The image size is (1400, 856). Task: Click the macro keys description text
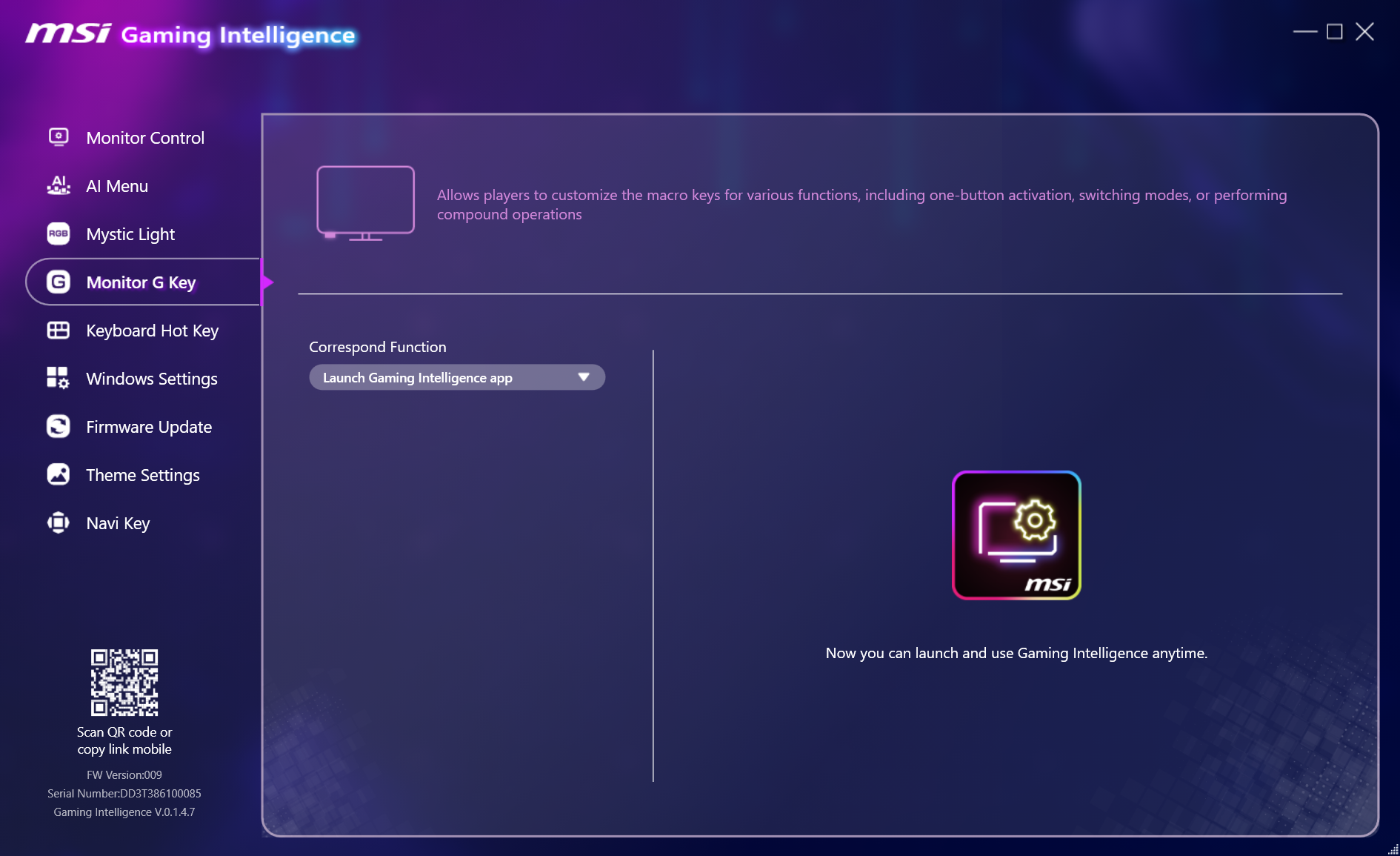tap(861, 205)
